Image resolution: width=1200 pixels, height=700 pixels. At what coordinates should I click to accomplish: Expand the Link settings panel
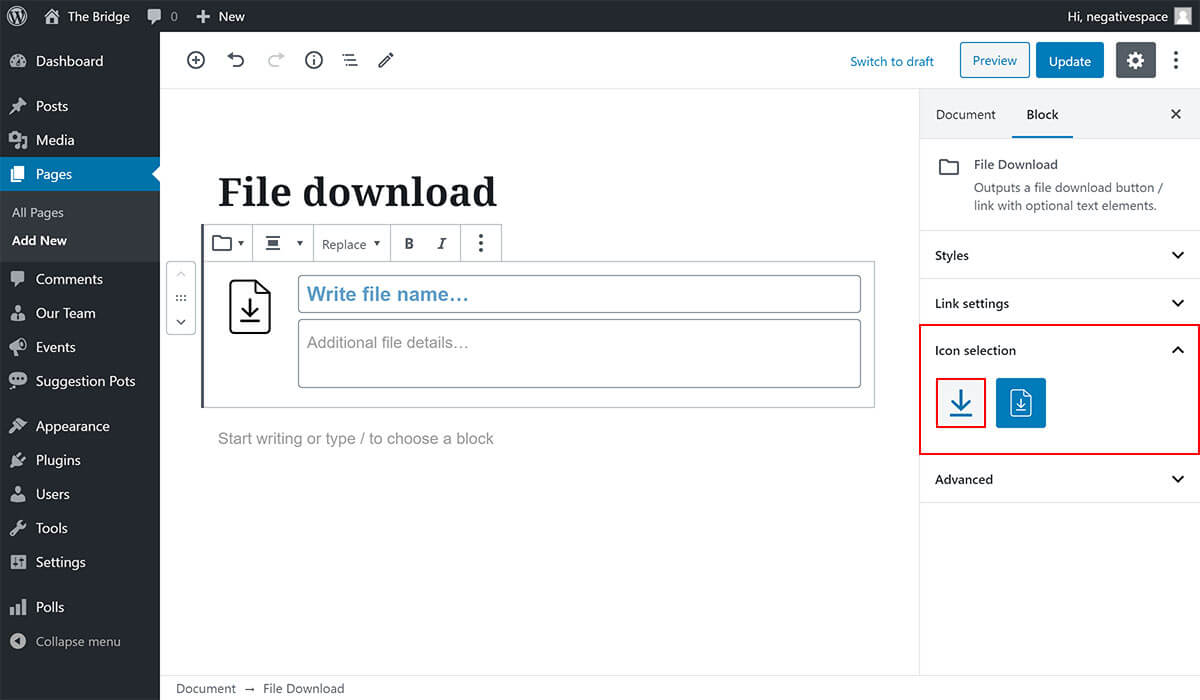coord(1059,303)
